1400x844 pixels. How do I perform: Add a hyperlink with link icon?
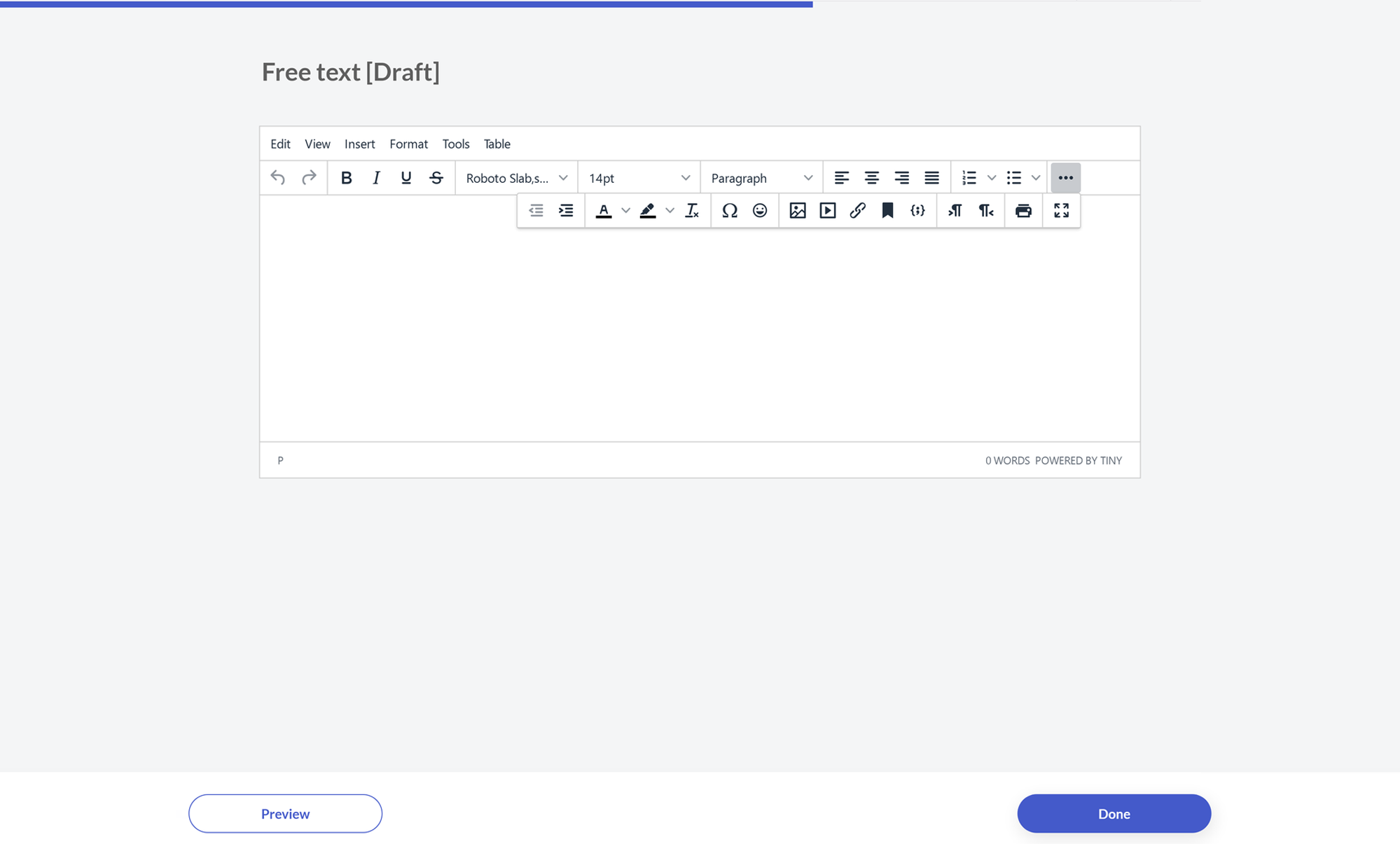pyautogui.click(x=857, y=211)
